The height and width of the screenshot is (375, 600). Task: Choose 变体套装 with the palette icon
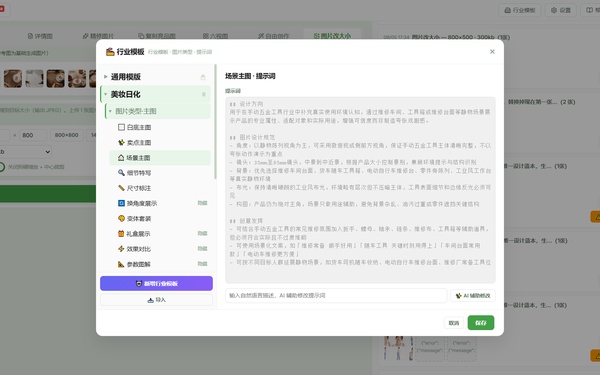coord(160,218)
